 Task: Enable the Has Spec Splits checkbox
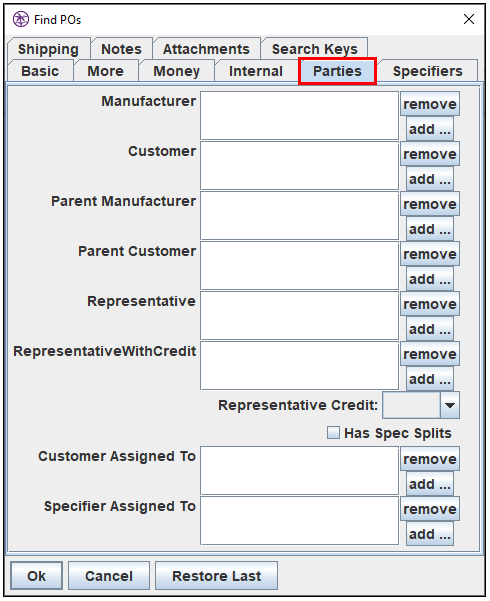333,433
